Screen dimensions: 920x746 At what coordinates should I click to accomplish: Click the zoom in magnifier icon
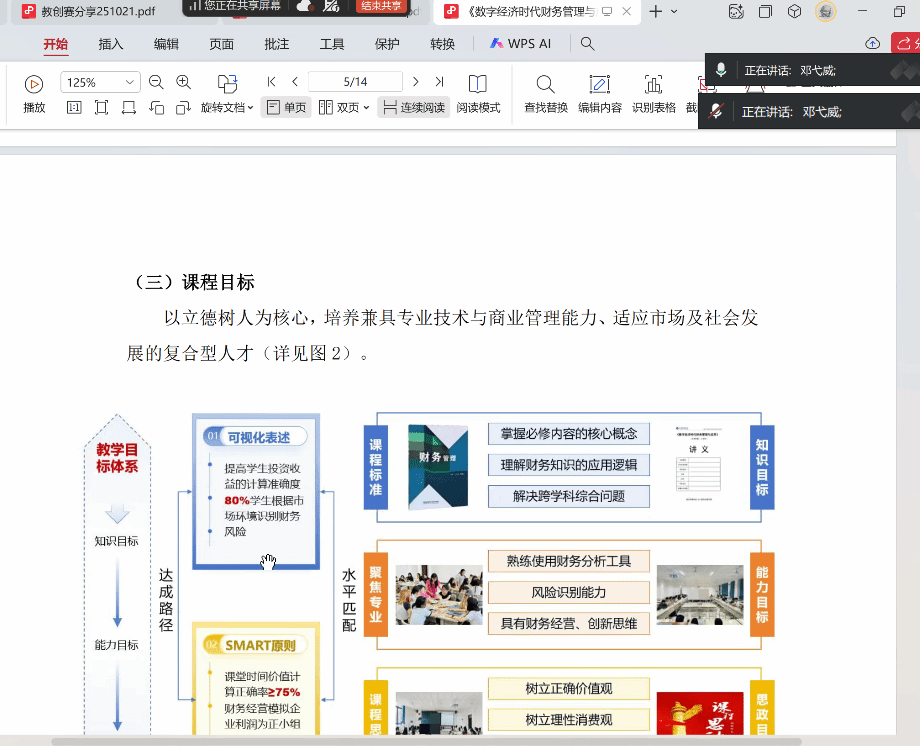[184, 82]
